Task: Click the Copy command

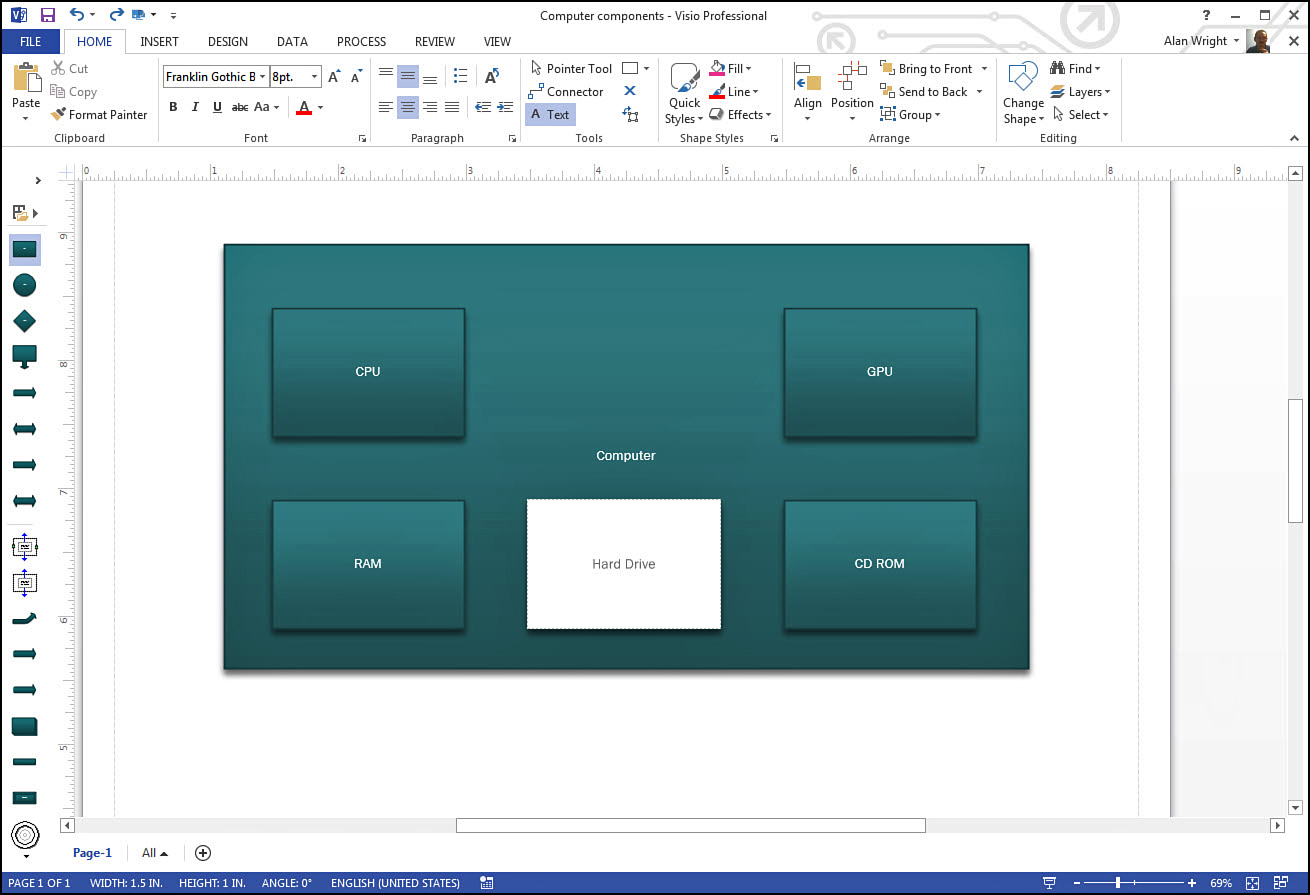Action: pos(73,92)
